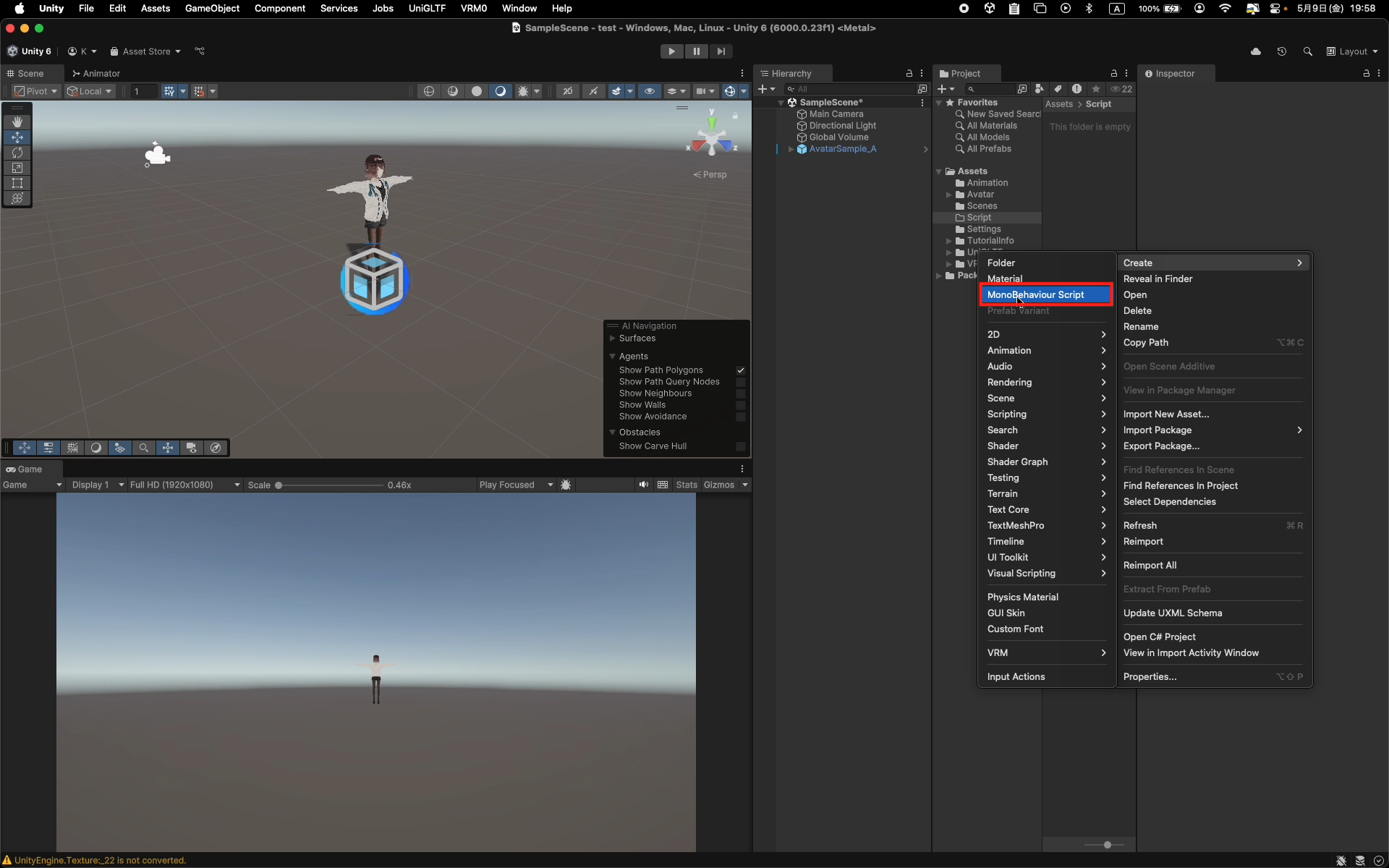The width and height of the screenshot is (1389, 868).
Task: Click the Play button
Action: [x=671, y=51]
